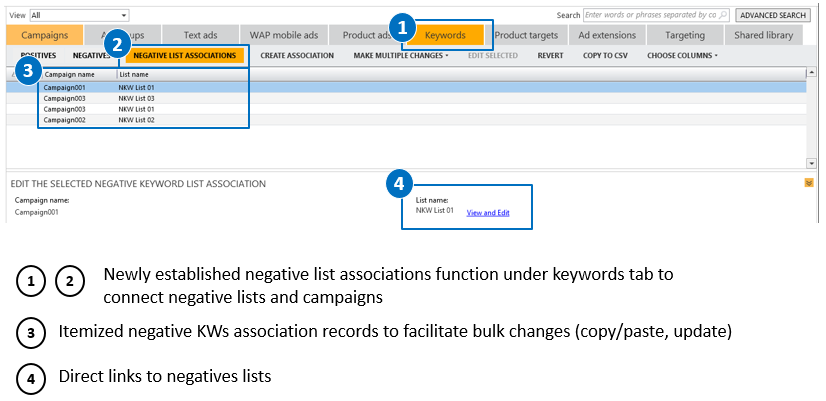Click Copy to CSV in the toolbar
The height and width of the screenshot is (401, 826).
[x=605, y=56]
